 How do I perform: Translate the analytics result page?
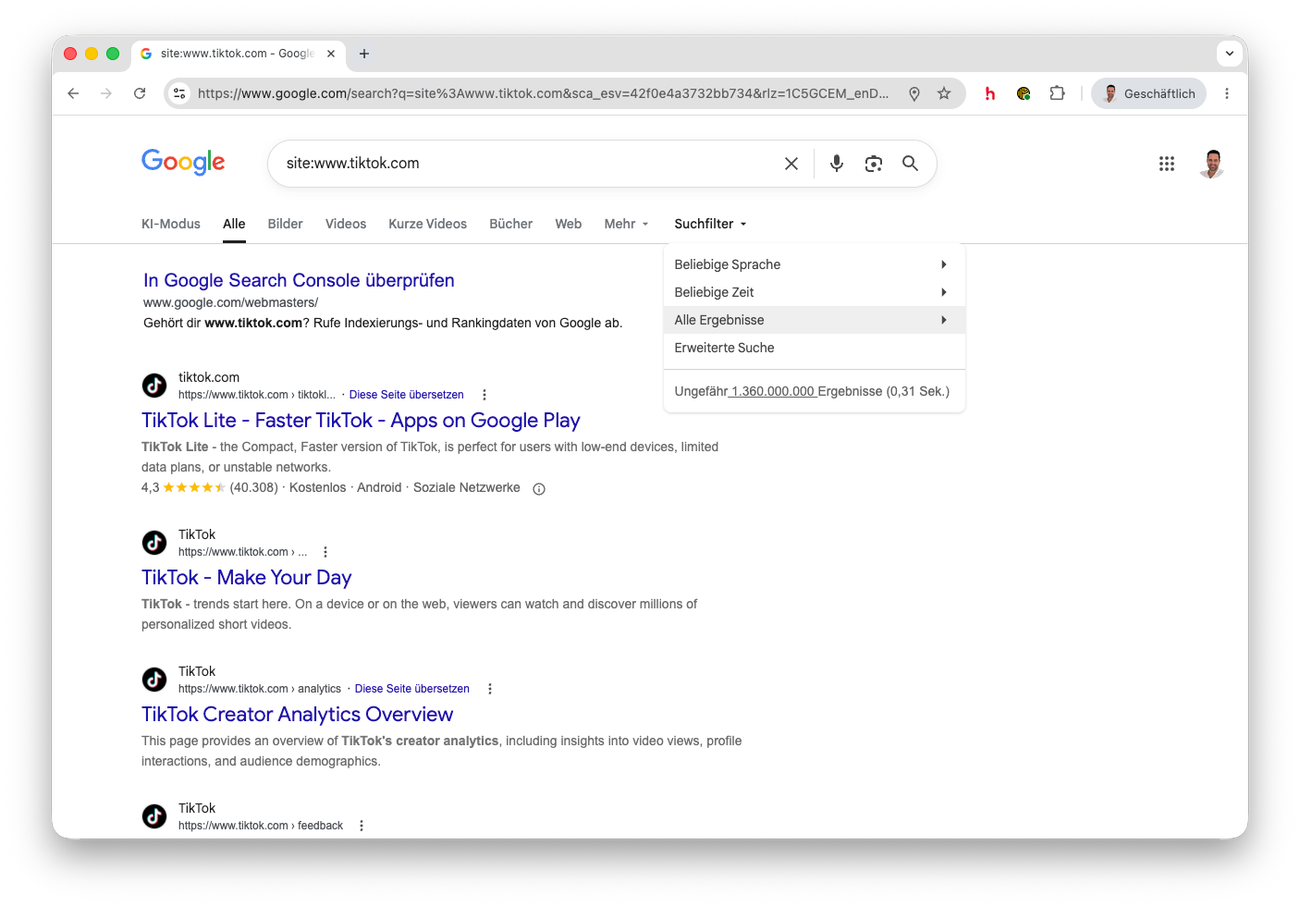(412, 689)
